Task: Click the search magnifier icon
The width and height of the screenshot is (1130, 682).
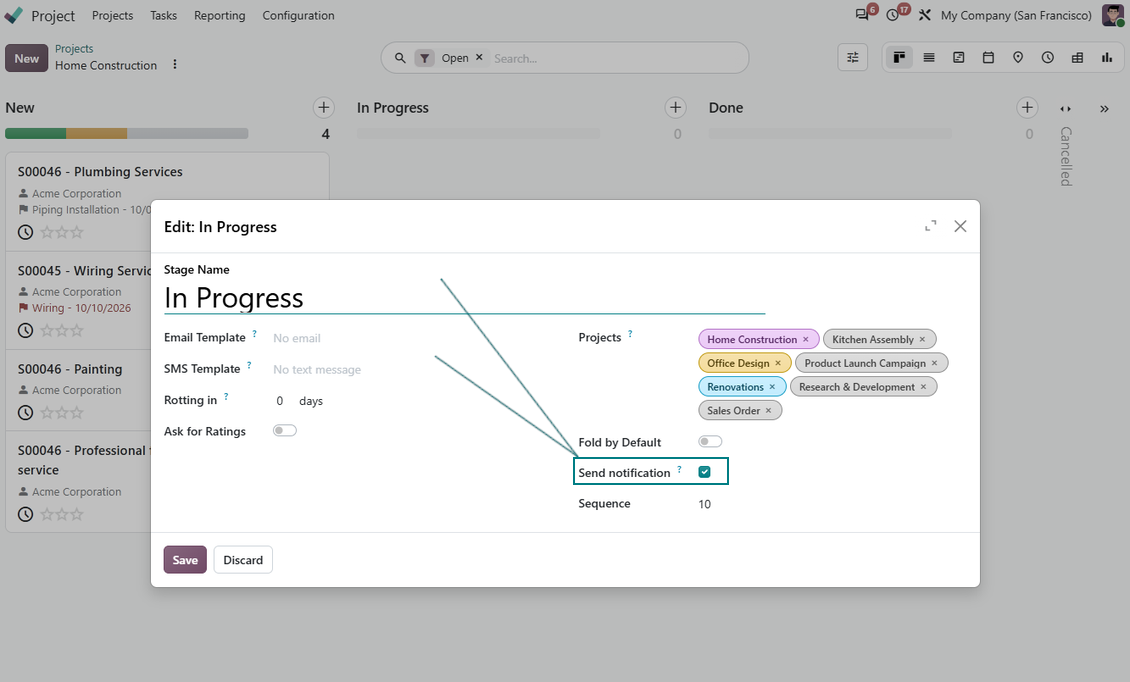Action: tap(399, 58)
